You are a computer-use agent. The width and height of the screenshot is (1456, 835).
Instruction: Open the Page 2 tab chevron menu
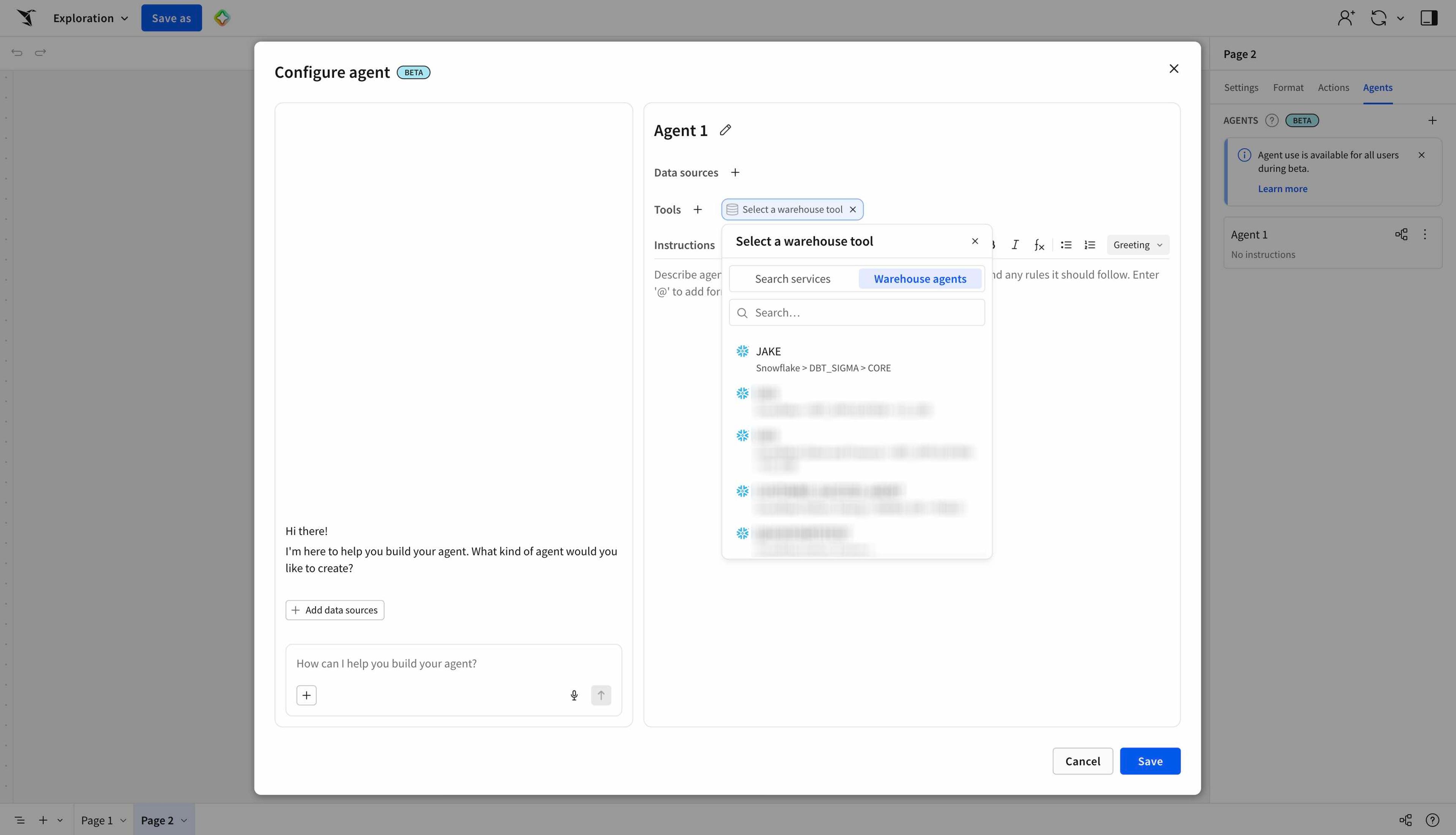pos(184,821)
